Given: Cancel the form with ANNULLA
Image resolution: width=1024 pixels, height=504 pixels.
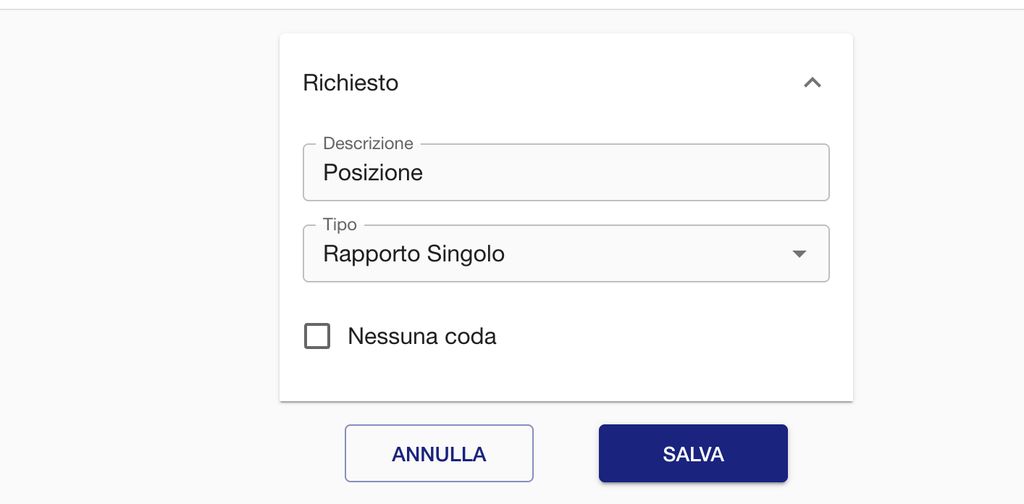Looking at the screenshot, I should pyautogui.click(x=439, y=454).
